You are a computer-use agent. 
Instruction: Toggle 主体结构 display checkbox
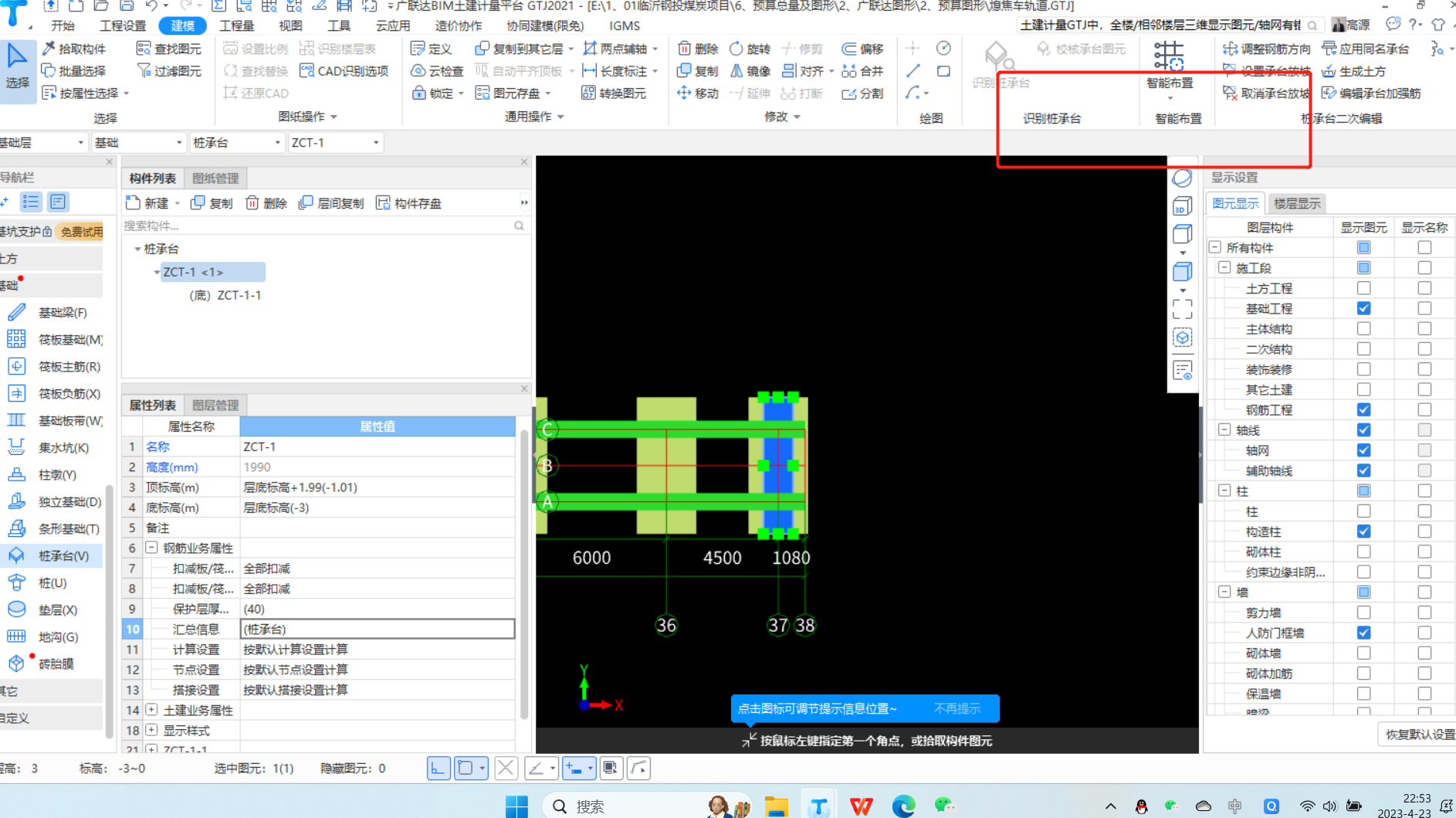point(1364,328)
